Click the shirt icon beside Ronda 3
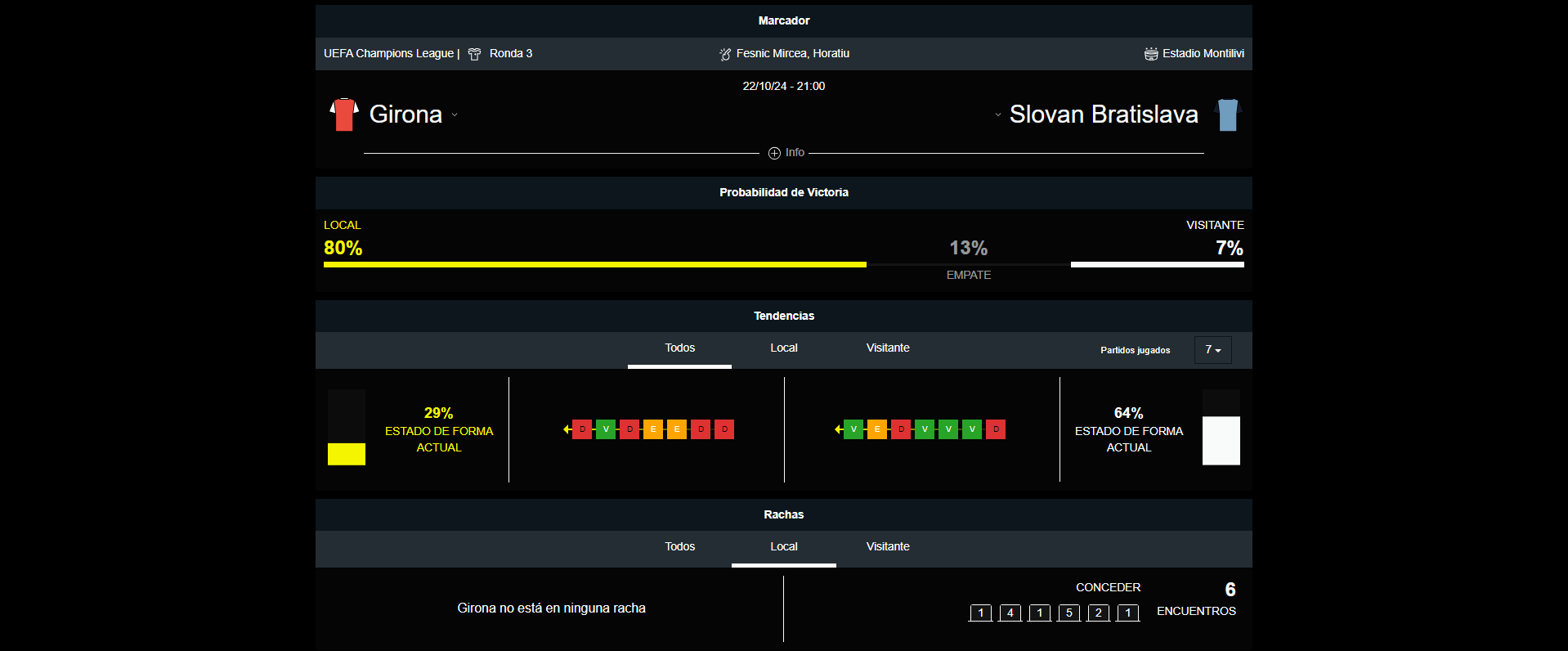Viewport: 1568px width, 651px height. (x=474, y=54)
